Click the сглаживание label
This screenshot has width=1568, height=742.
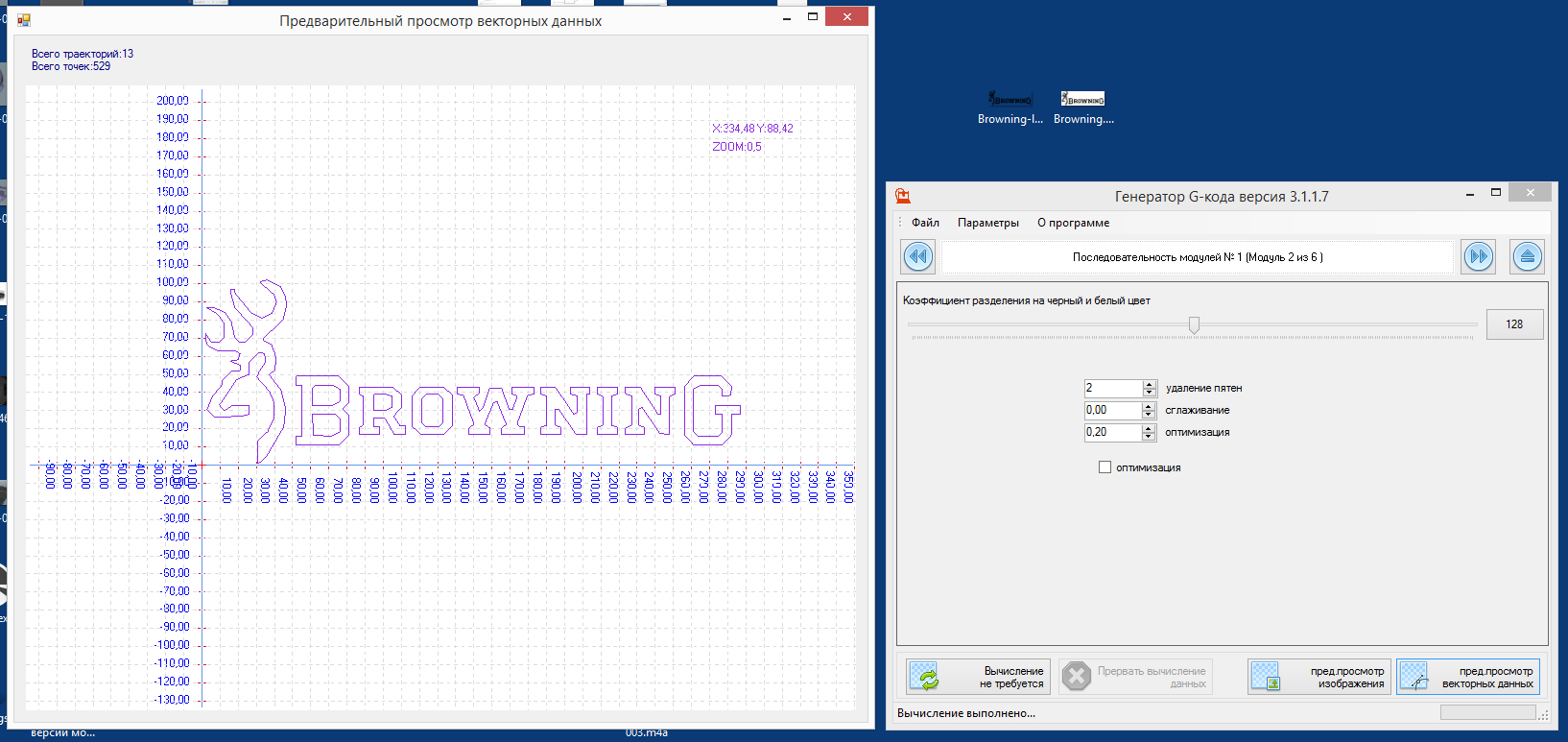[x=1198, y=410]
